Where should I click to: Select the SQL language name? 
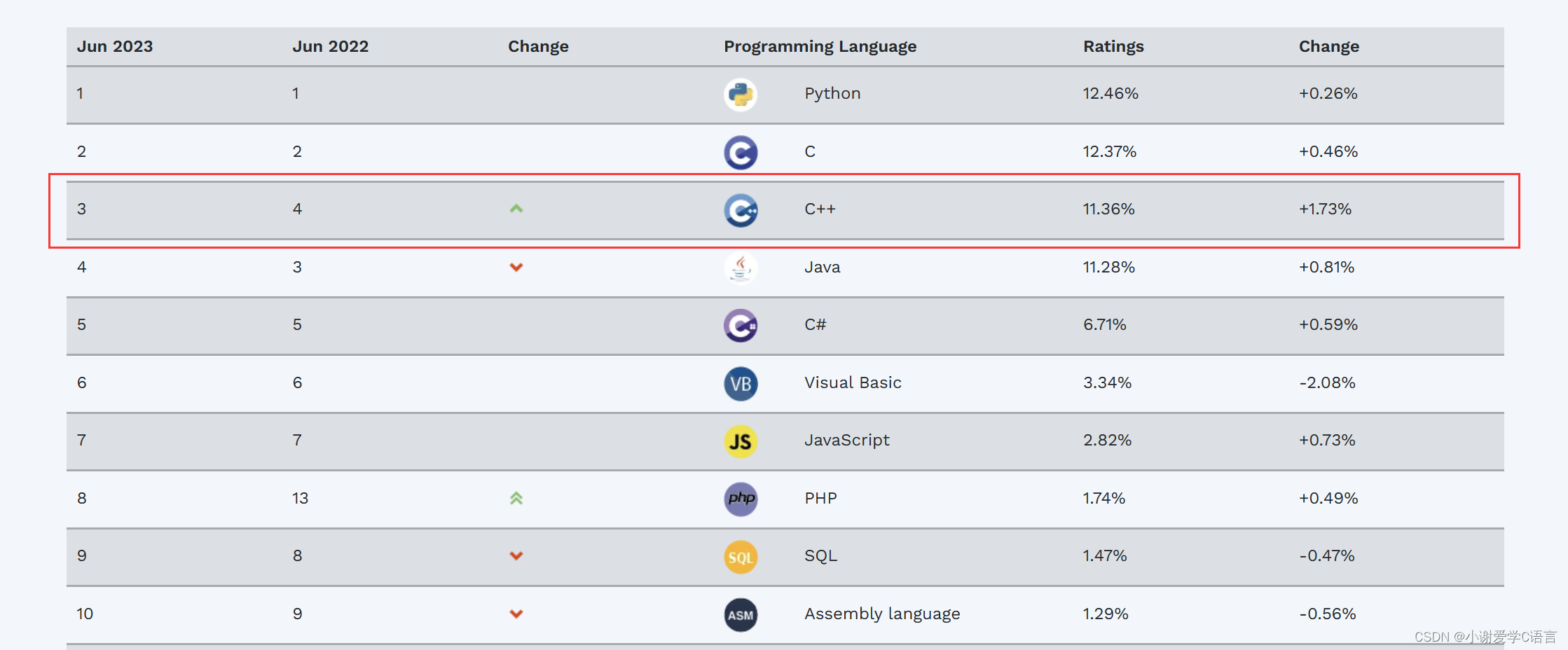coord(820,556)
